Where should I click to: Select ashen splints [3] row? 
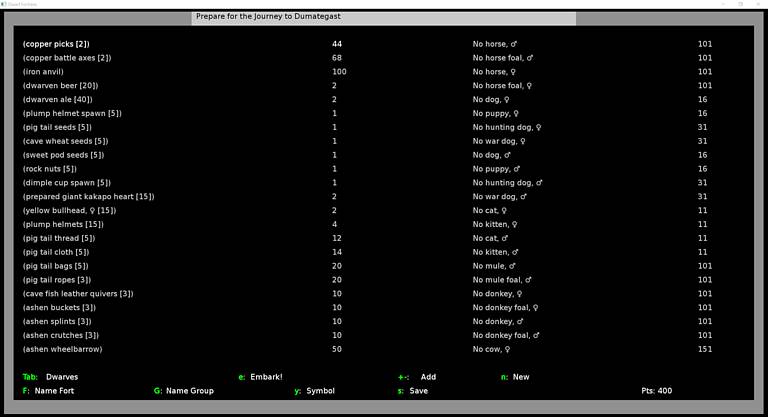[x=57, y=321]
